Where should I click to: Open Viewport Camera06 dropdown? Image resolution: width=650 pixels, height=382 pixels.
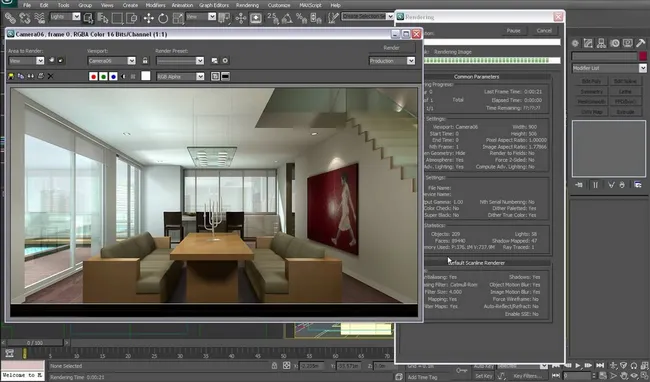tap(112, 61)
